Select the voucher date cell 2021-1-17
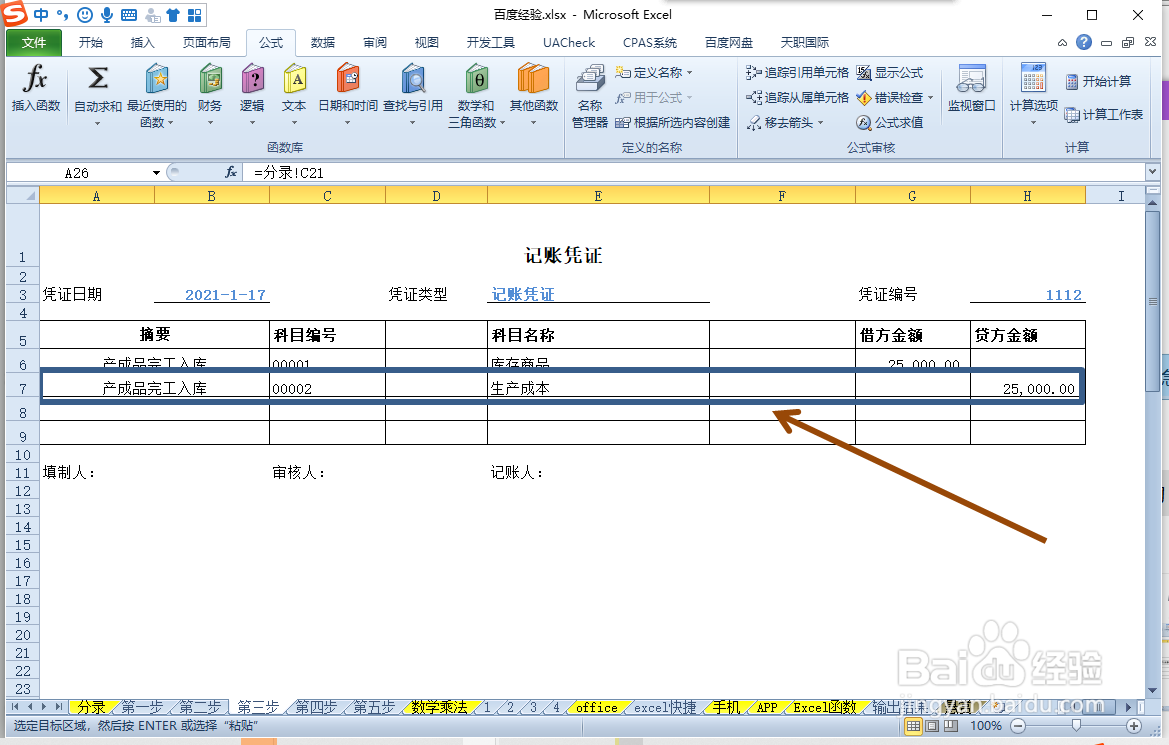 [x=212, y=295]
